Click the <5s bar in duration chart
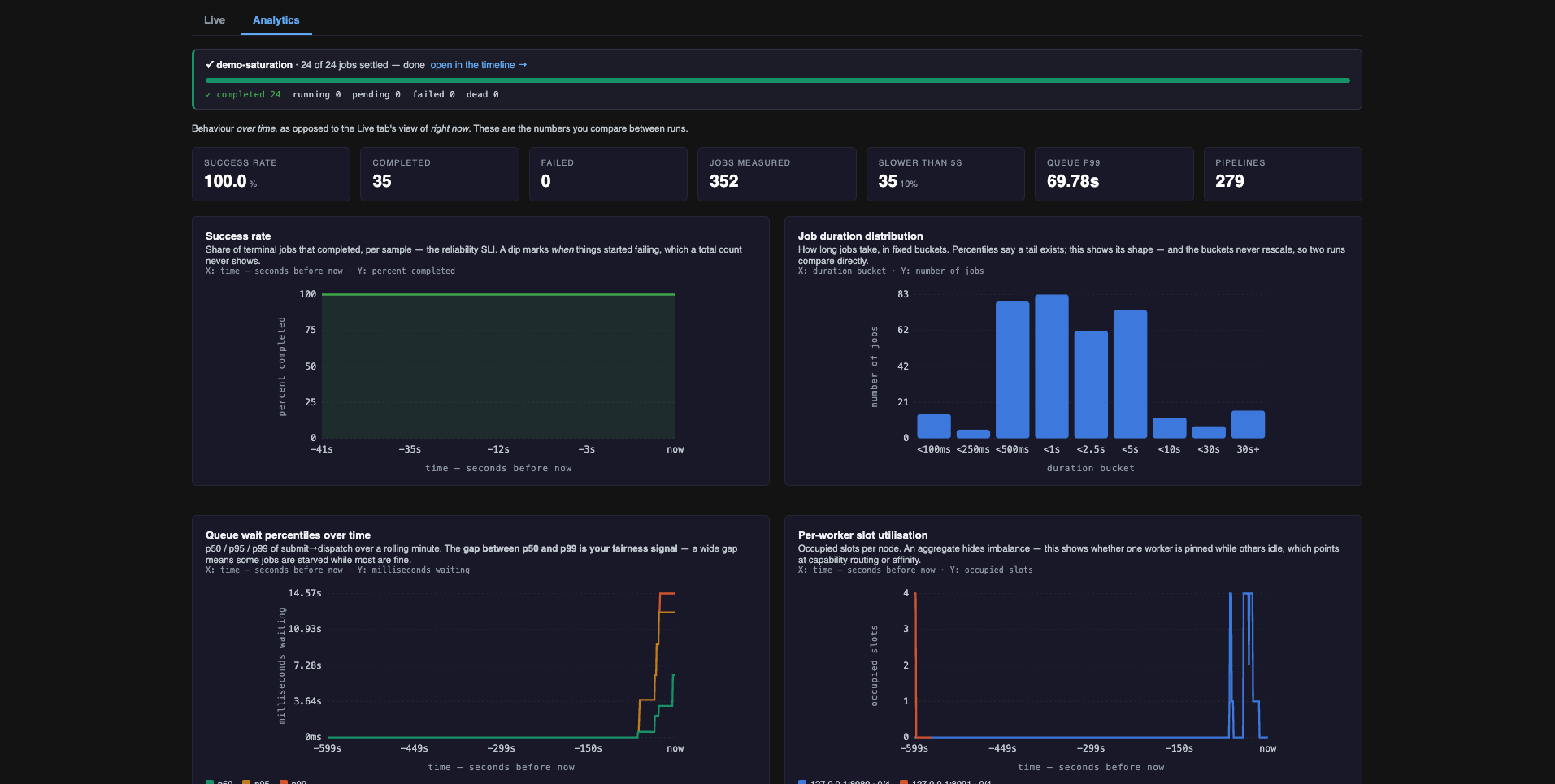This screenshot has height=784, width=1555. 1131,375
